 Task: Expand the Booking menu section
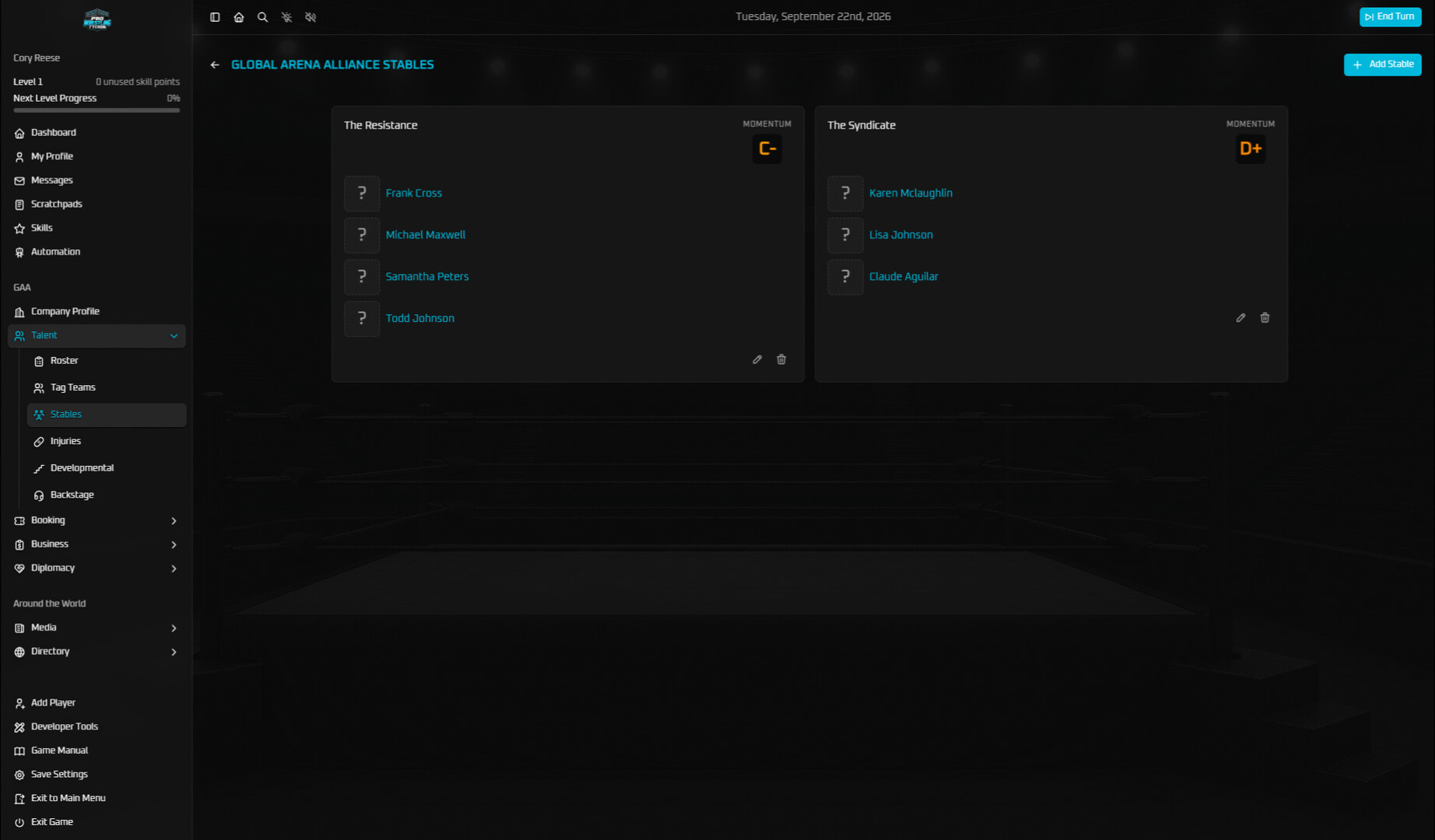[x=96, y=520]
